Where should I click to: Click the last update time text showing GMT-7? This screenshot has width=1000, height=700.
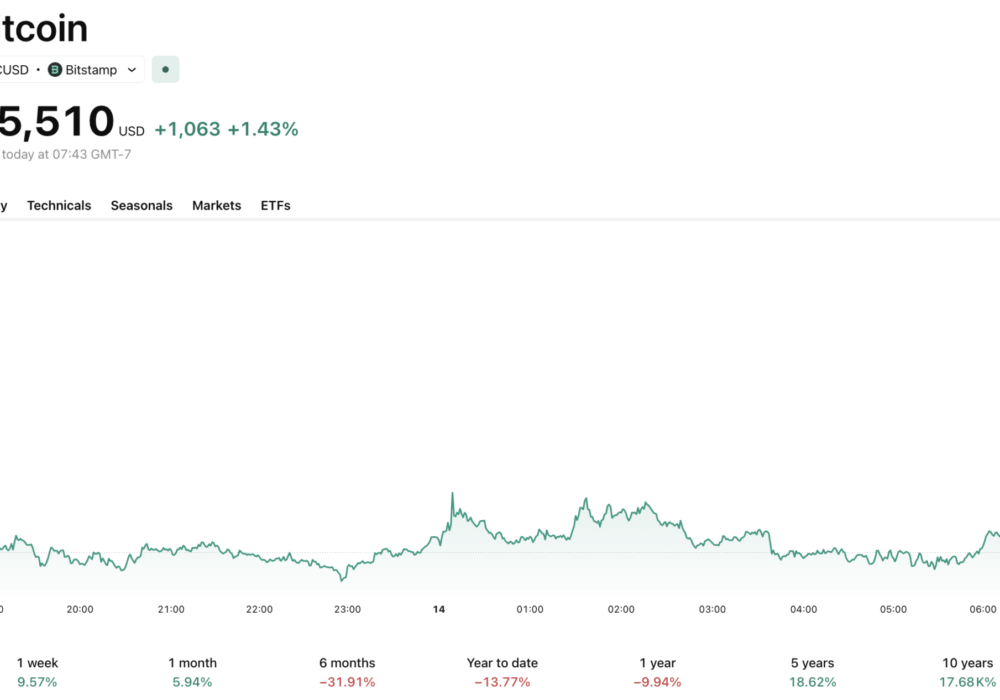pyautogui.click(x=66, y=154)
